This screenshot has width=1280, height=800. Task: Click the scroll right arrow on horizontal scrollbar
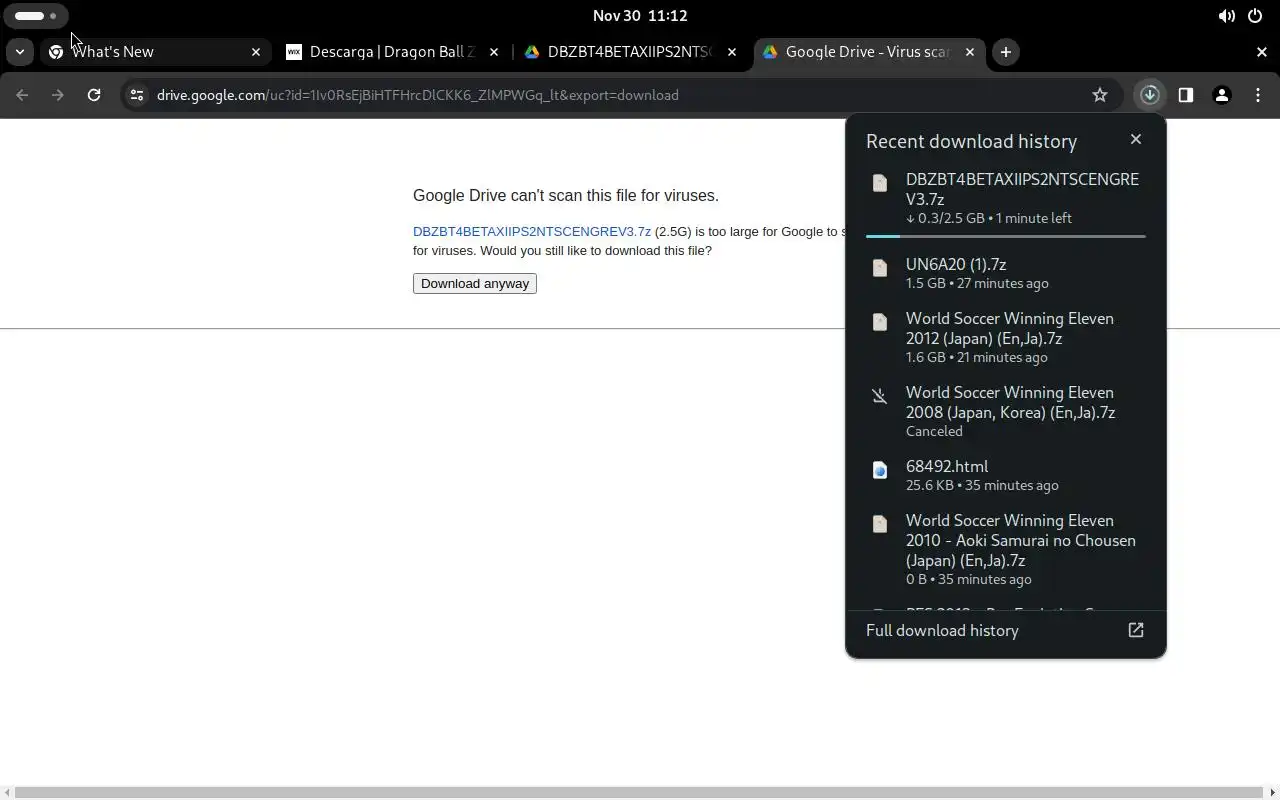(1272, 793)
